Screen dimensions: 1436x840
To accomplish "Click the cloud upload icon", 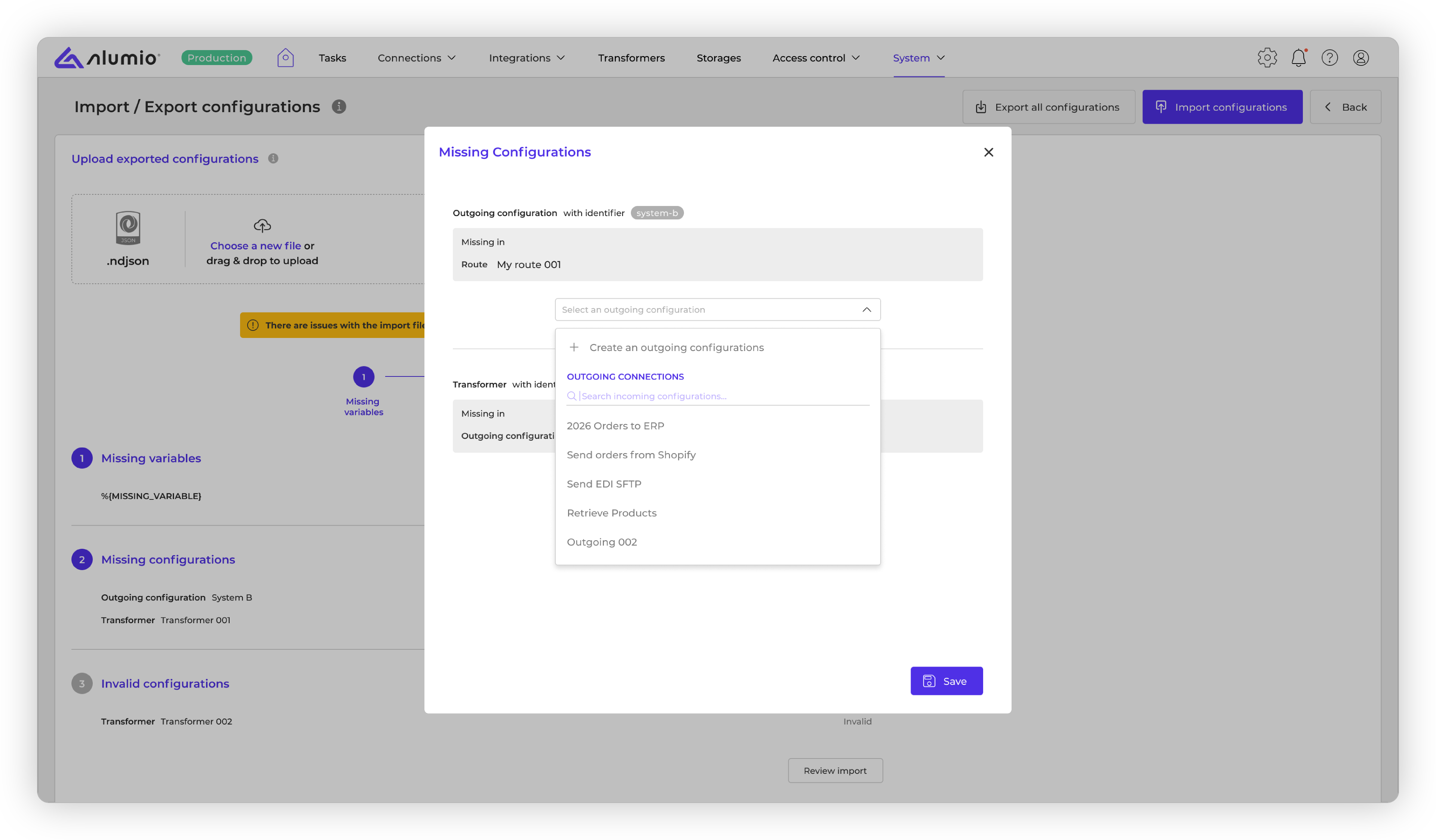I will 262,225.
